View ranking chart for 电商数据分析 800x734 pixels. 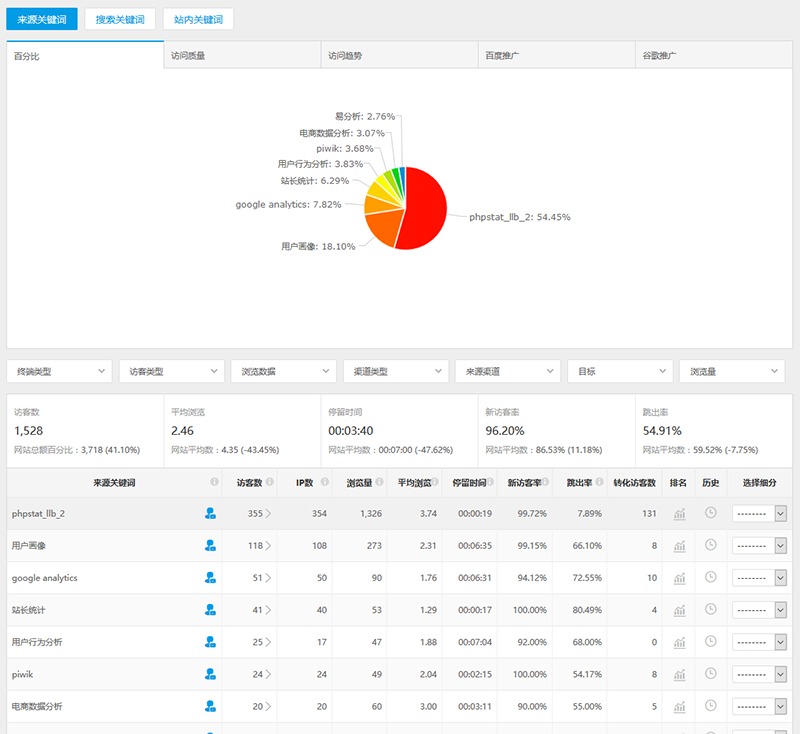(679, 707)
